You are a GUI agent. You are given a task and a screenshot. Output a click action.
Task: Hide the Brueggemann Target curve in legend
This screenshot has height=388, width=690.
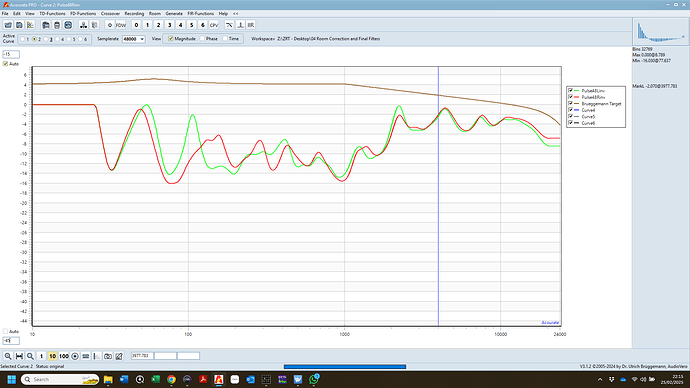pyautogui.click(x=570, y=103)
